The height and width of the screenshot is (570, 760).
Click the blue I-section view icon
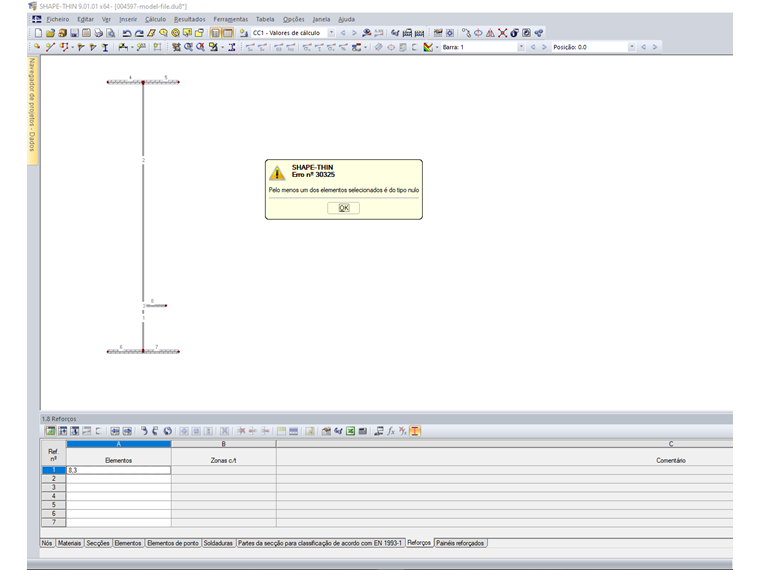coord(232,47)
